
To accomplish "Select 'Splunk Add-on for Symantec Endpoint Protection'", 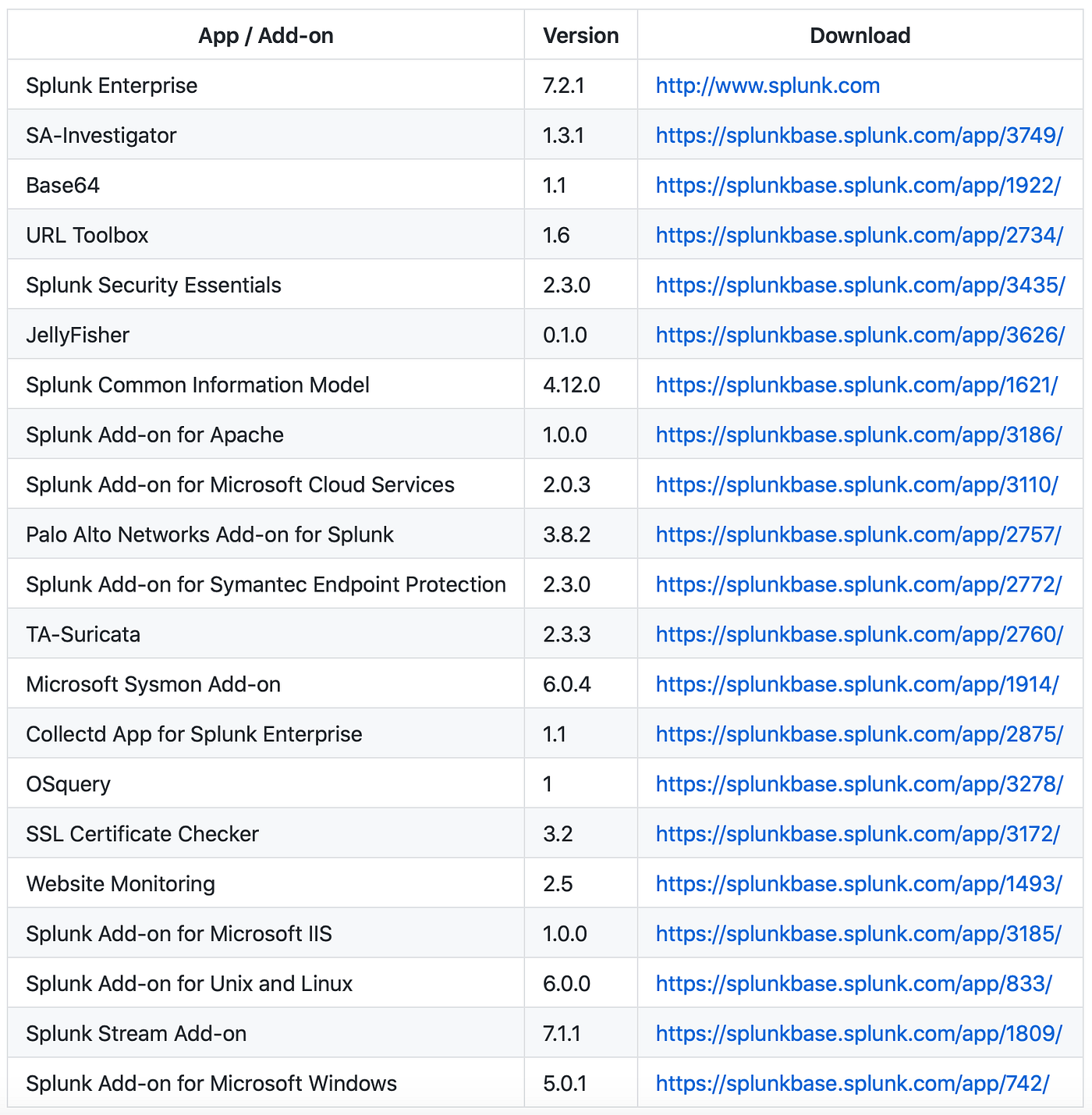I will point(266,584).
